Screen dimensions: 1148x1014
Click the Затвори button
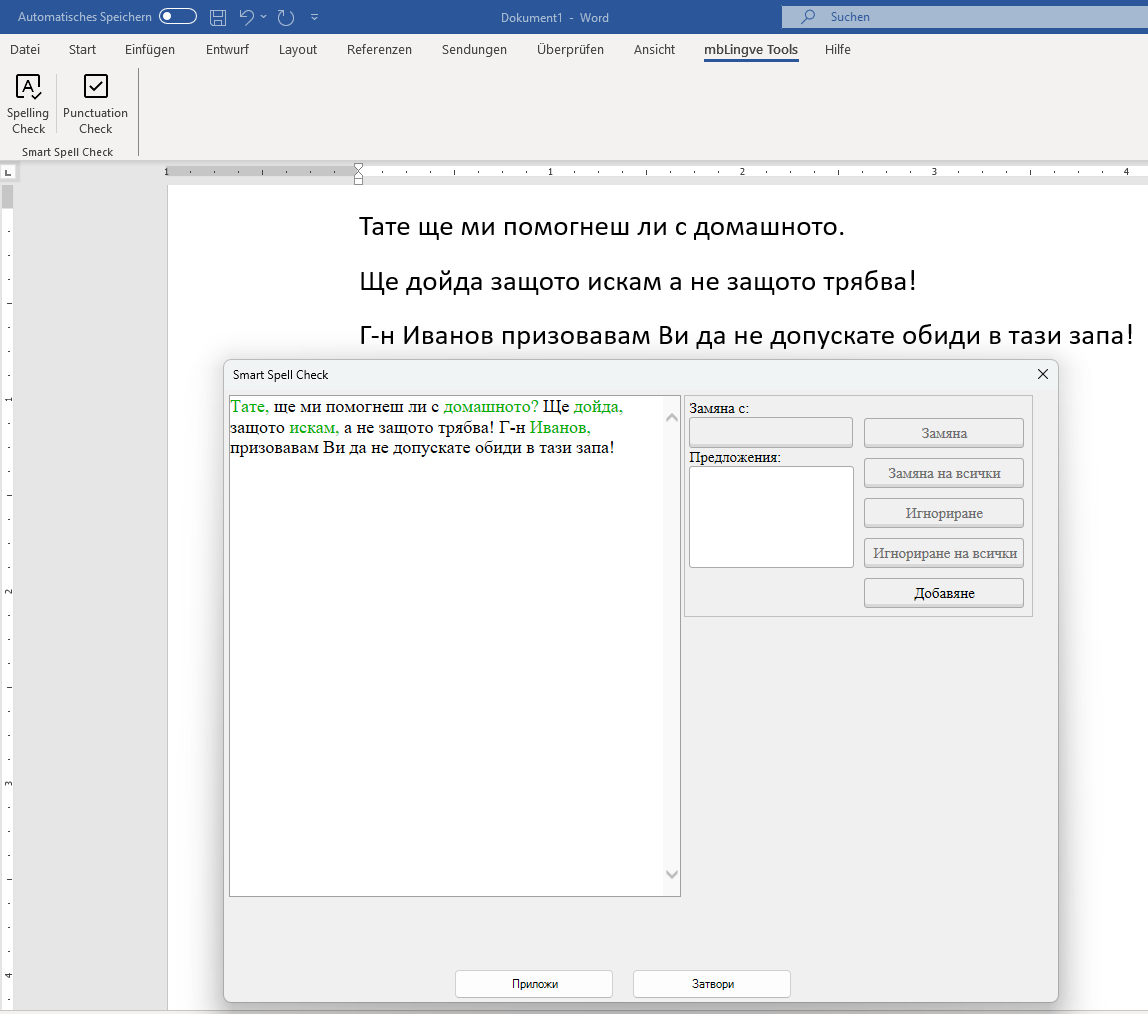[712, 983]
